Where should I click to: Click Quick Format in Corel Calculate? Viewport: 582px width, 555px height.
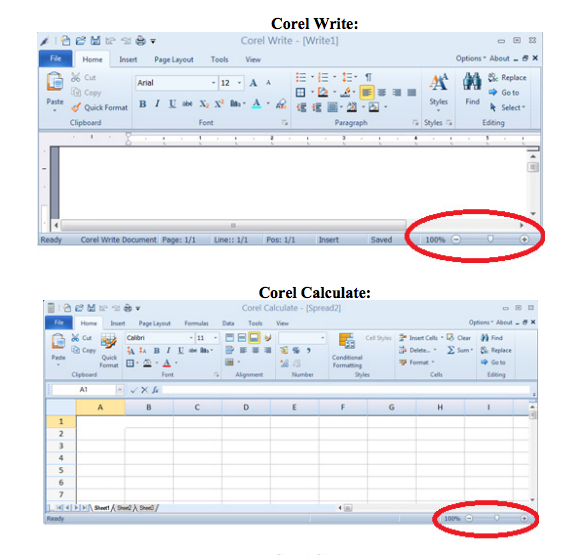click(109, 351)
